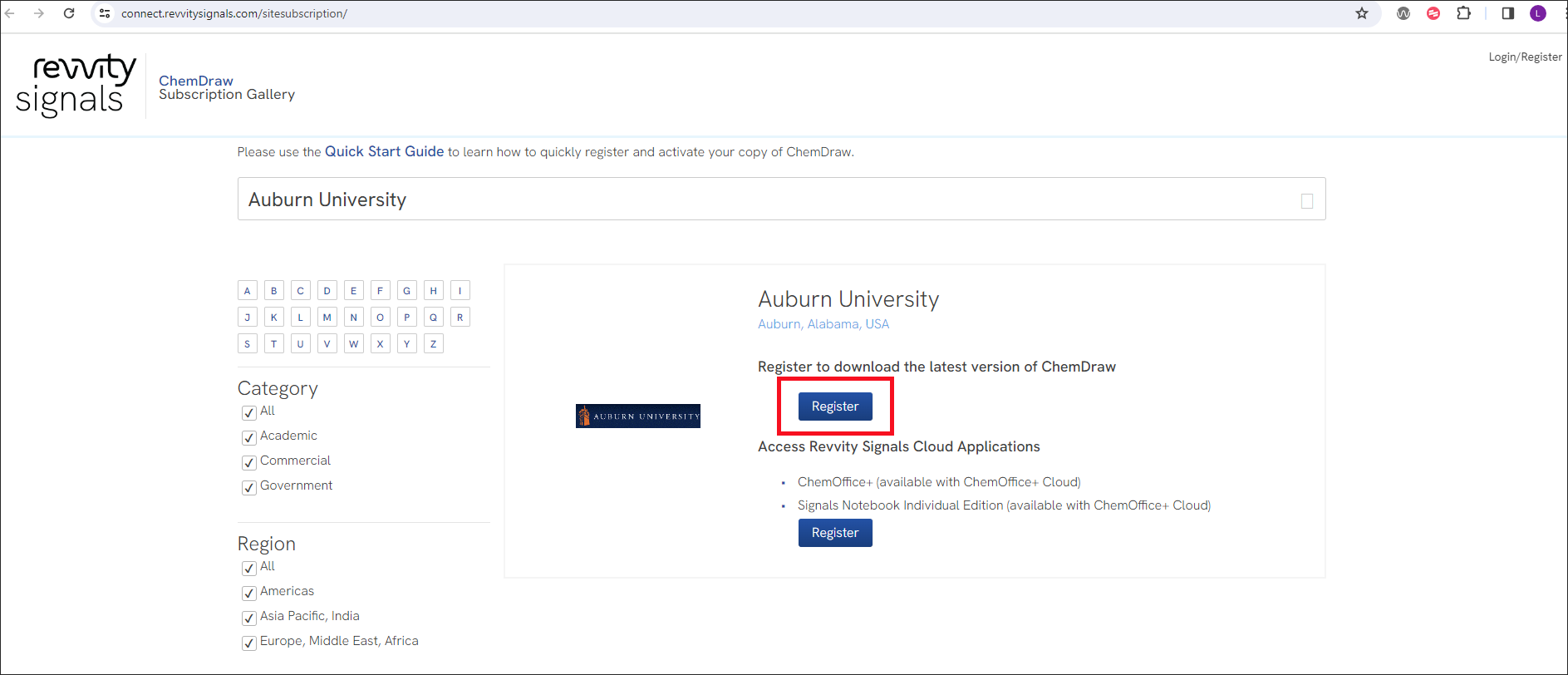Filter institutions by letter A

(x=247, y=291)
